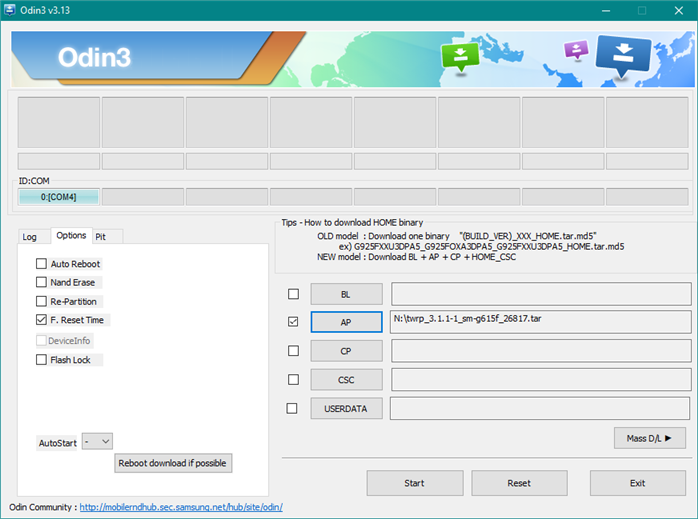Viewport: 698px width, 519px height.
Task: Uncheck F. Reset Time option
Action: tap(41, 320)
